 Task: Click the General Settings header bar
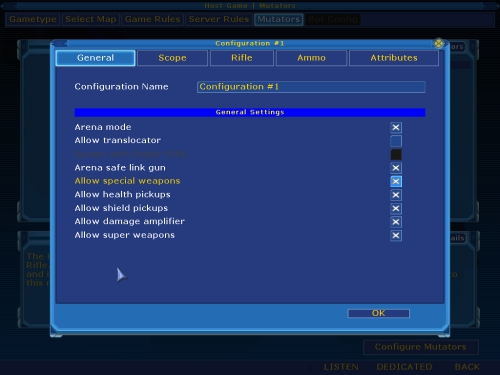[x=250, y=112]
